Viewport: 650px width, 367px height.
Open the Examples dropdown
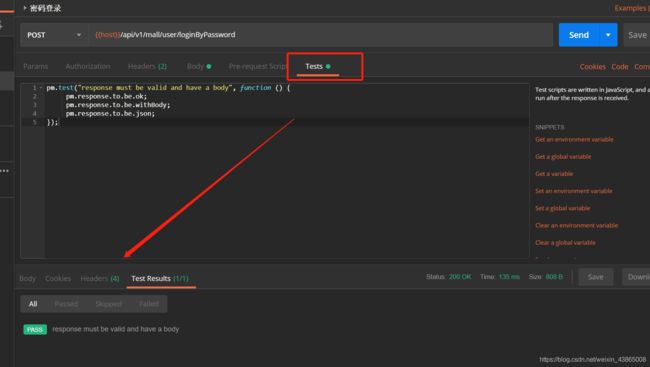tap(632, 8)
